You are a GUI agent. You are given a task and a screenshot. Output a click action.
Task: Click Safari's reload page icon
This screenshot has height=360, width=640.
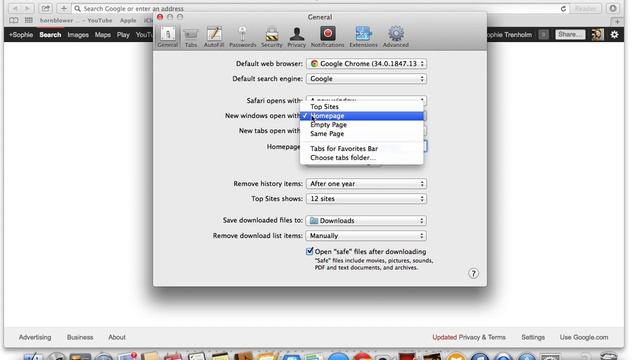tap(563, 9)
